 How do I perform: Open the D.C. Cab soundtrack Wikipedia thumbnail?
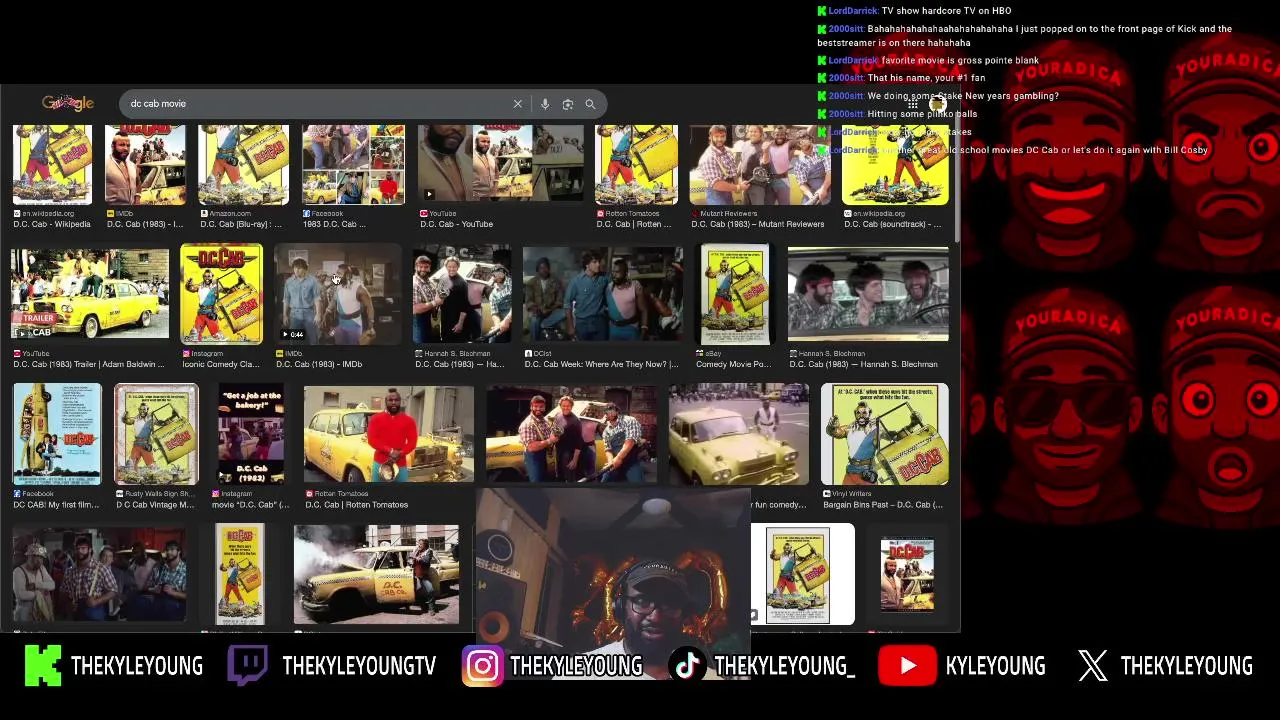[895, 165]
